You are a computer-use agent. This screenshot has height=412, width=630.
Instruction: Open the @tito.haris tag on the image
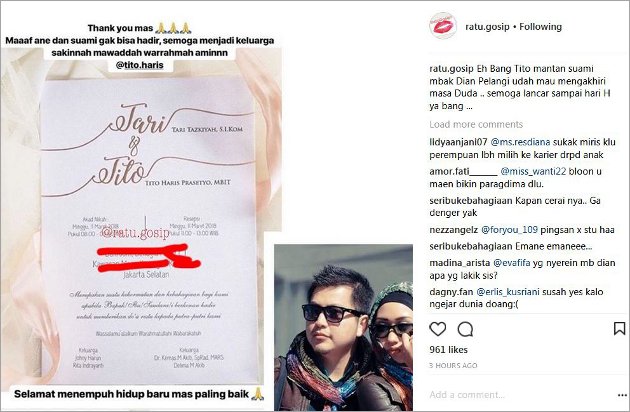tap(139, 65)
